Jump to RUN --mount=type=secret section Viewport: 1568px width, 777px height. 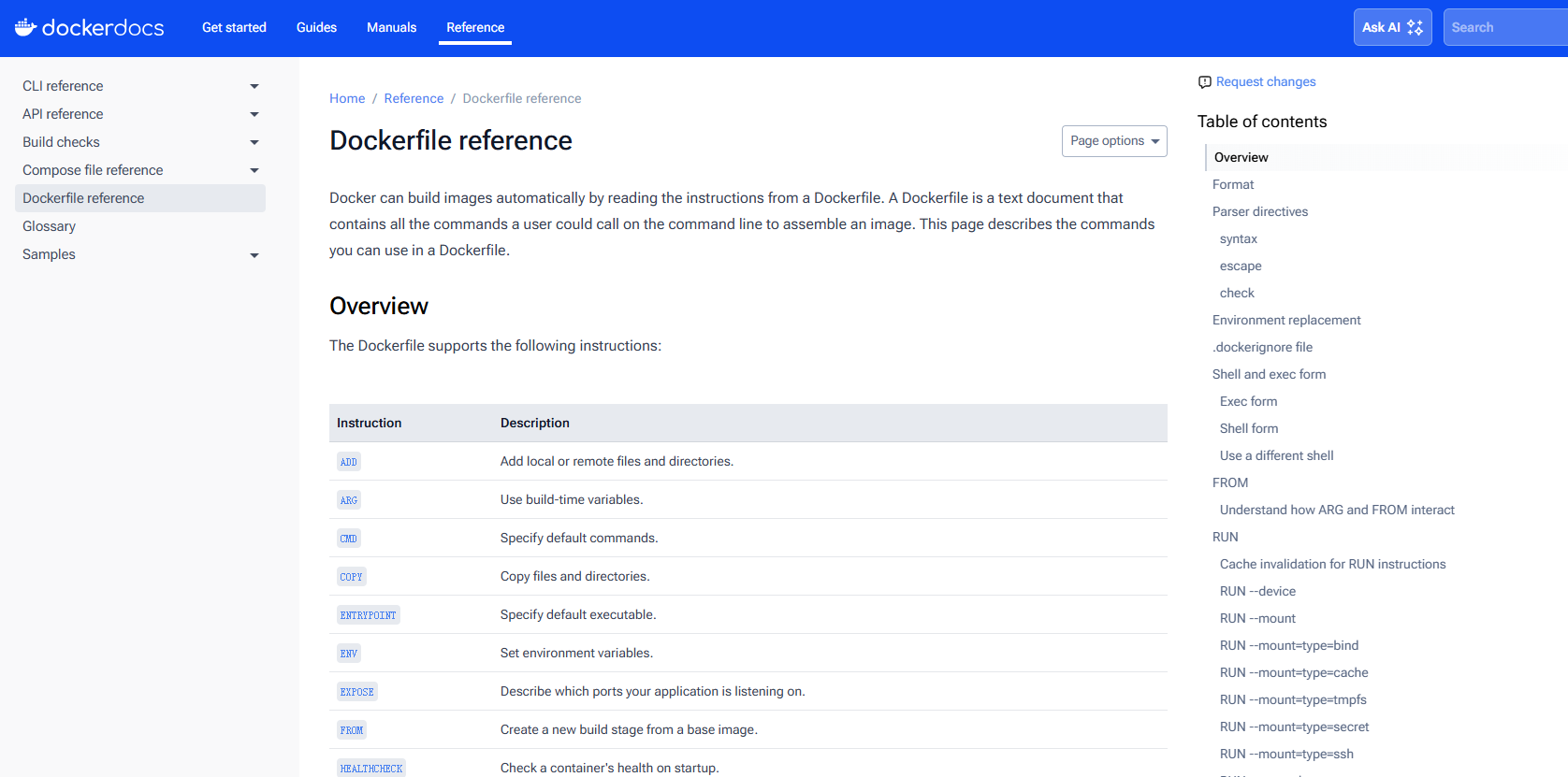coord(1294,727)
